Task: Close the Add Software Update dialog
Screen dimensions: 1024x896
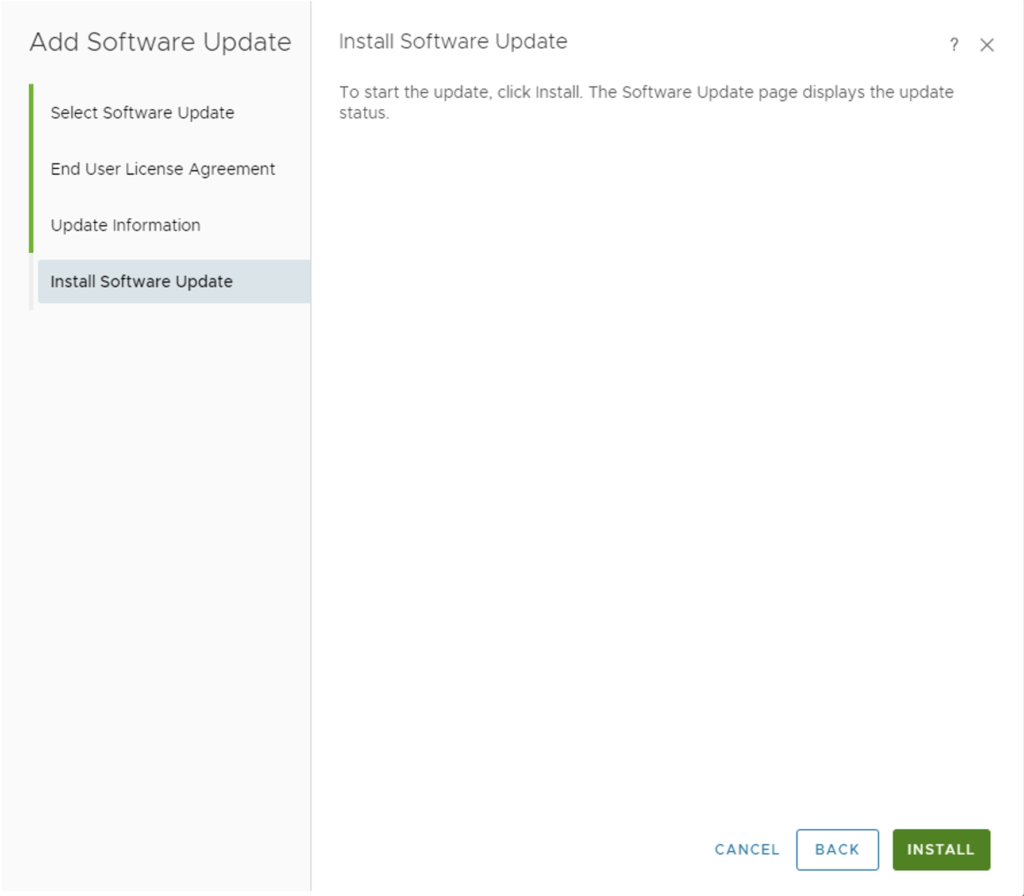Action: (987, 45)
